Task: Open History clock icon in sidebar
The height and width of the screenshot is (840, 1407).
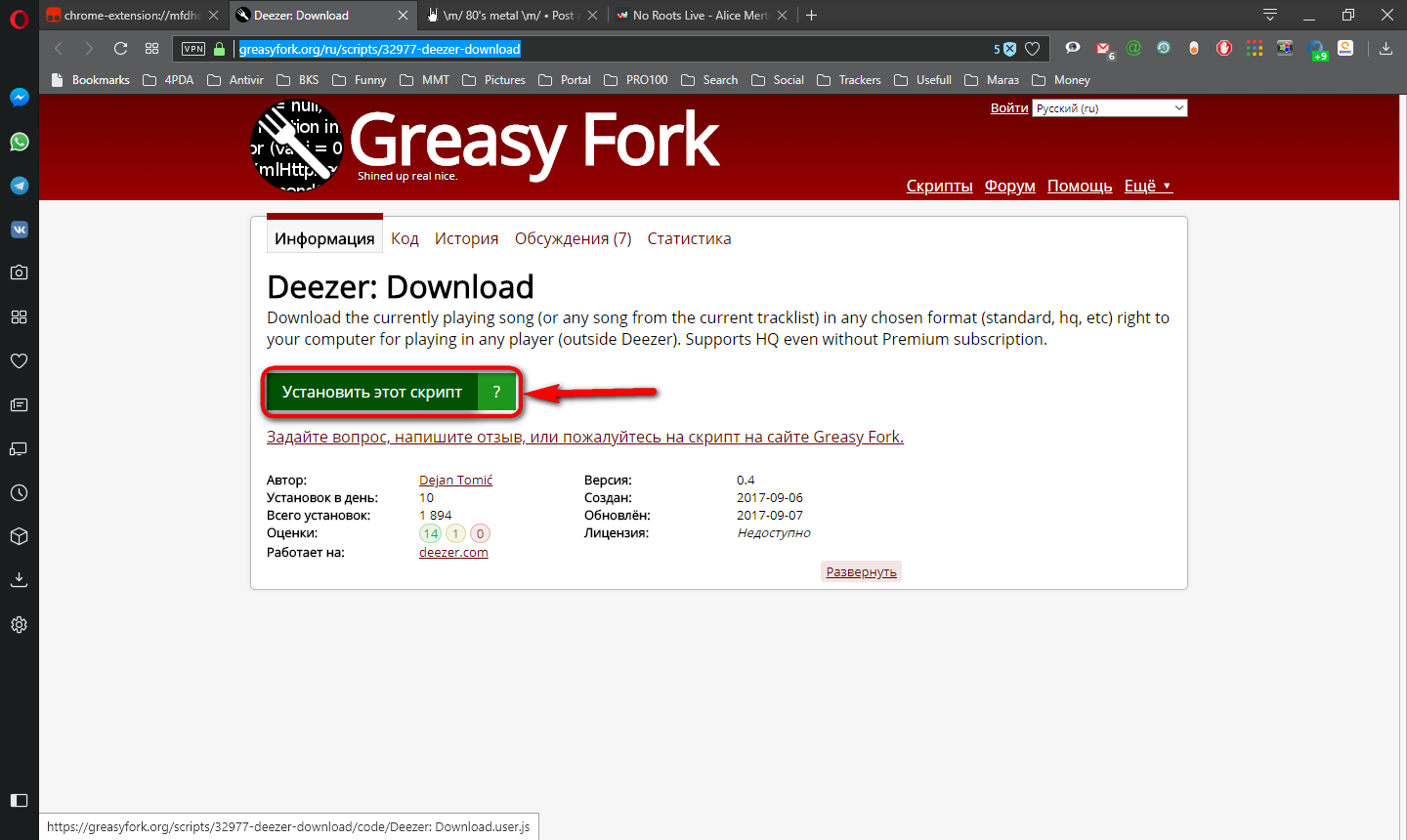Action: click(19, 492)
